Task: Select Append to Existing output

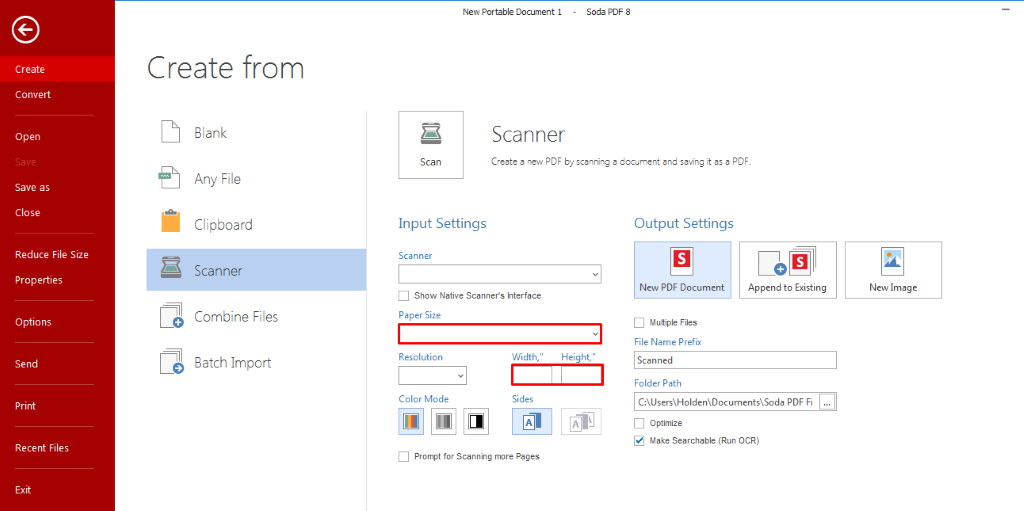Action: tap(788, 270)
